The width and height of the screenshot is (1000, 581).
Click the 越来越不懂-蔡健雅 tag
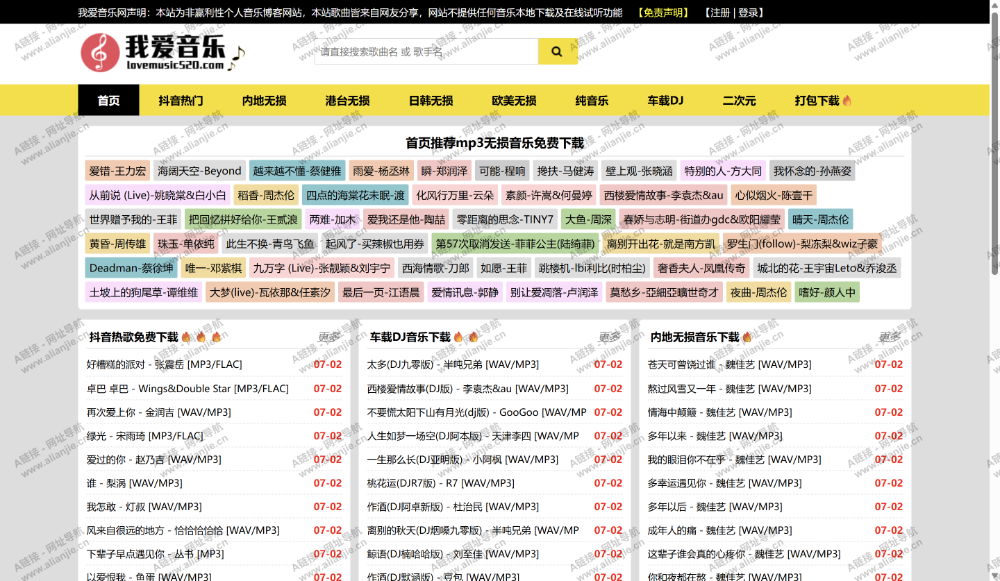click(x=297, y=171)
